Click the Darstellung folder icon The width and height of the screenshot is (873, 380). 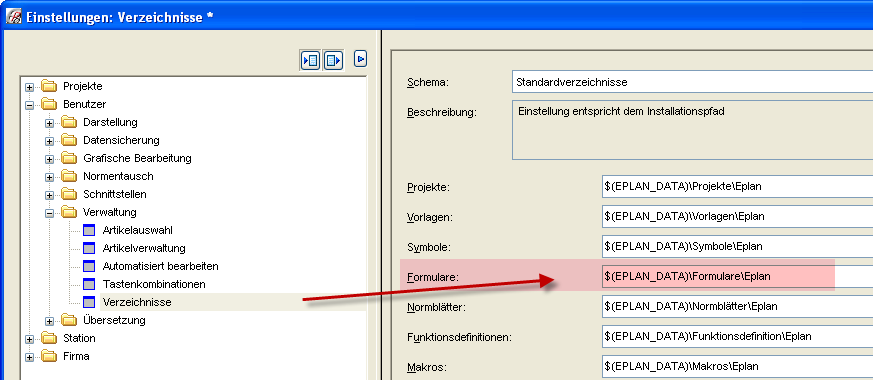click(69, 122)
